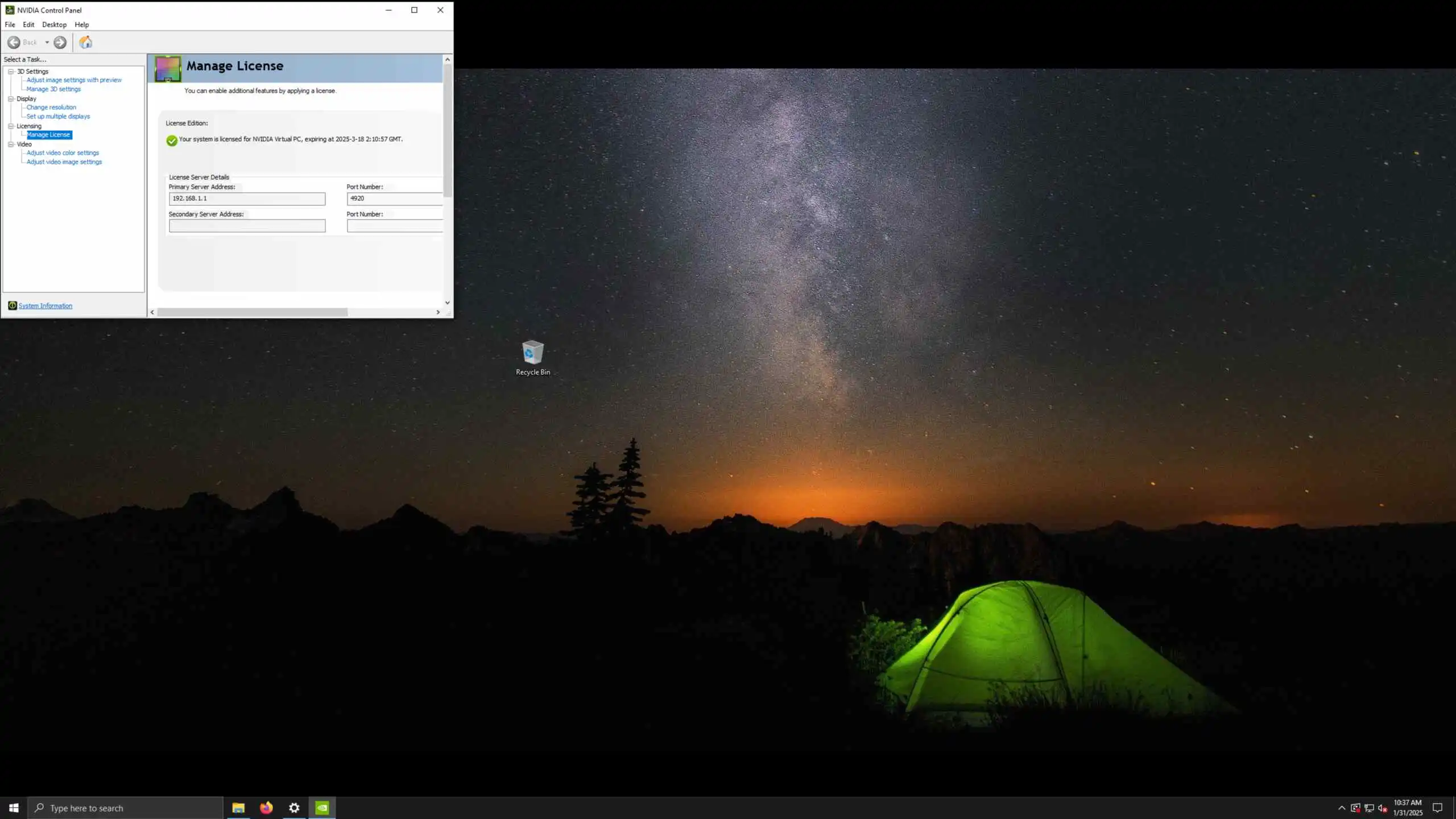Open the System Information link
1456x819 pixels.
pyautogui.click(x=45, y=306)
